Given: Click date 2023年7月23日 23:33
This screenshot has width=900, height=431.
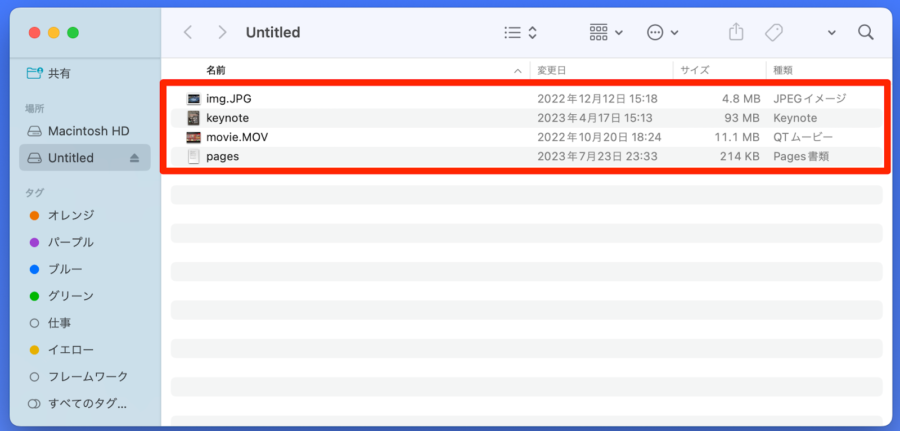Looking at the screenshot, I should [x=598, y=156].
